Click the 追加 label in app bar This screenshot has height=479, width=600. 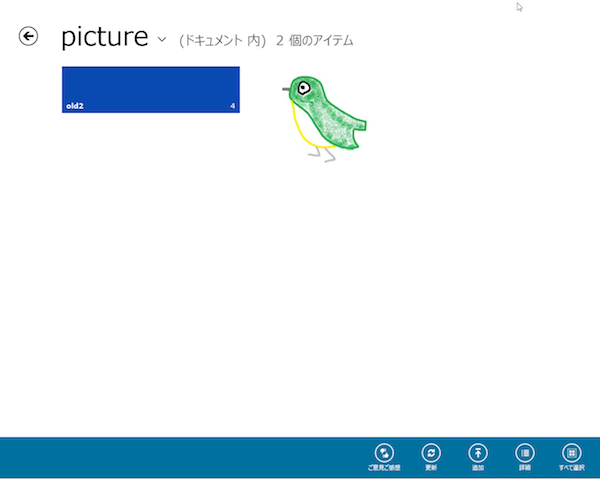(478, 468)
